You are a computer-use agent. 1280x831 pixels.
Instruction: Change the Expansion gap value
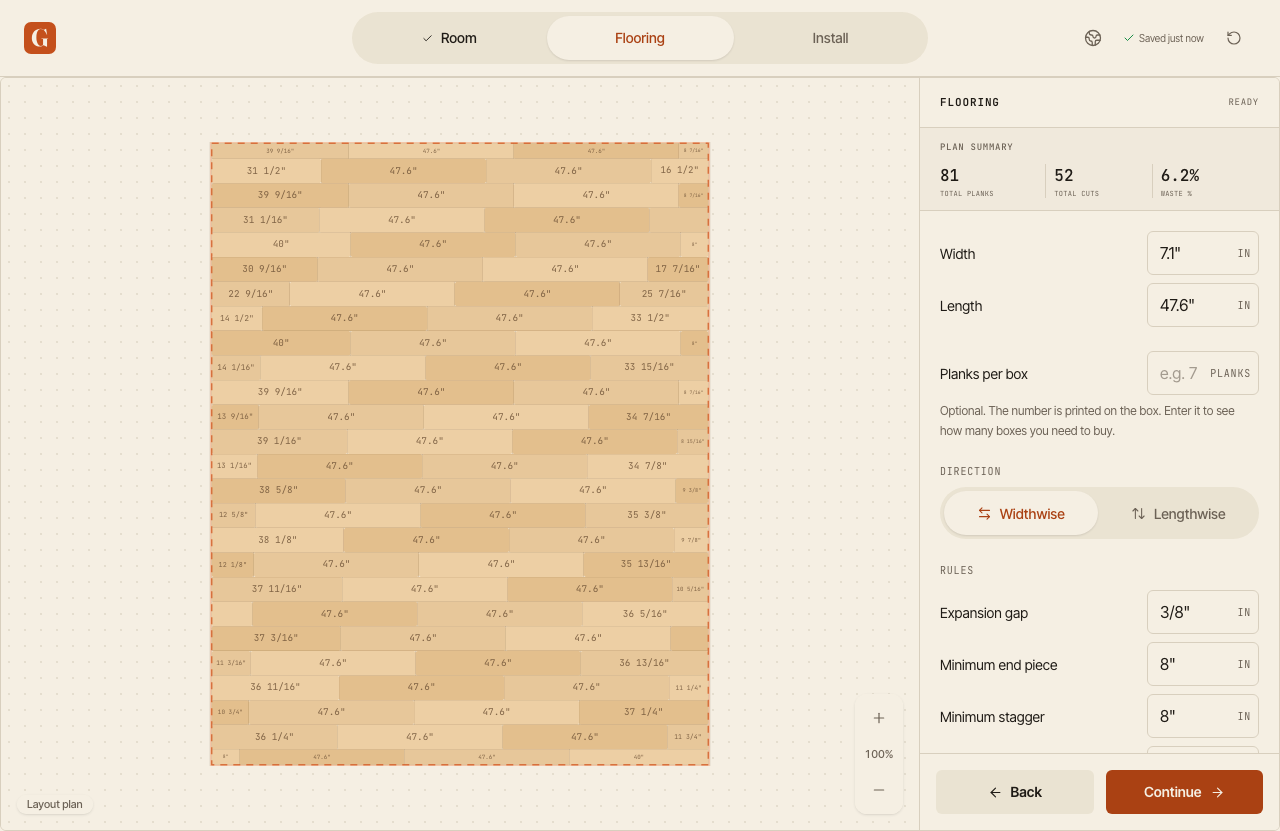[1202, 612]
